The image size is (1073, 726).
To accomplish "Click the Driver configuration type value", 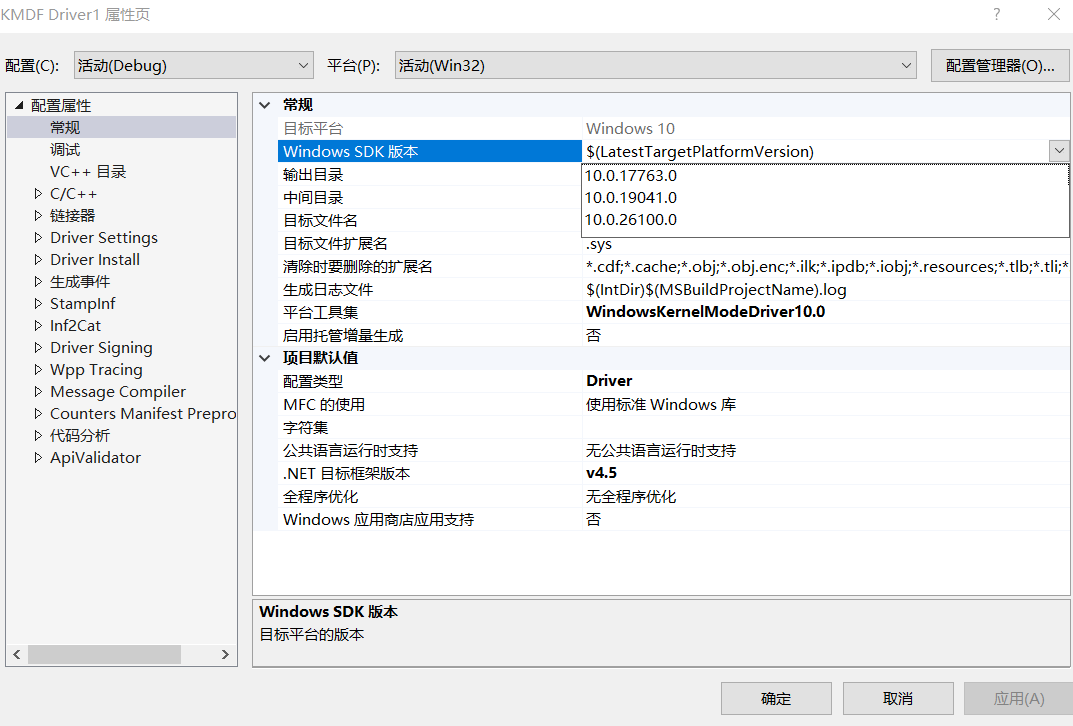I will (x=609, y=381).
